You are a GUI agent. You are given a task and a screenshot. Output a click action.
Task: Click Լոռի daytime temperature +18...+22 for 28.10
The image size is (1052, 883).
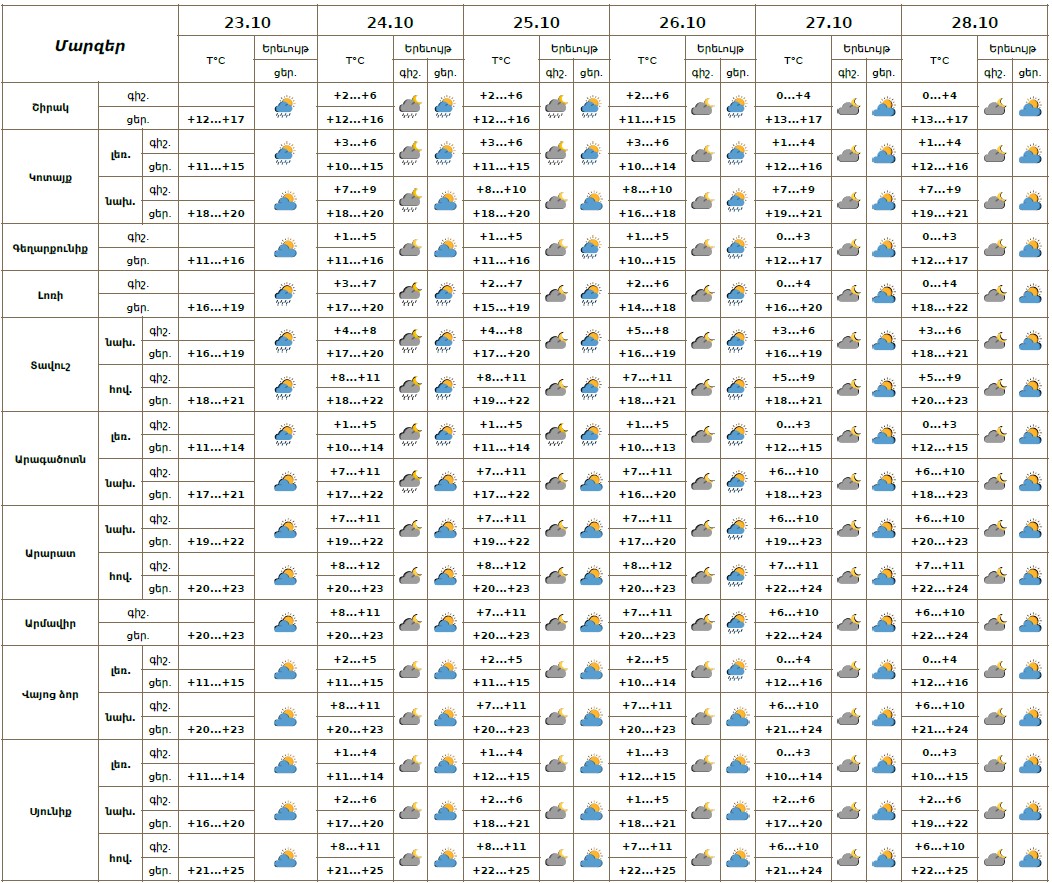tap(939, 307)
